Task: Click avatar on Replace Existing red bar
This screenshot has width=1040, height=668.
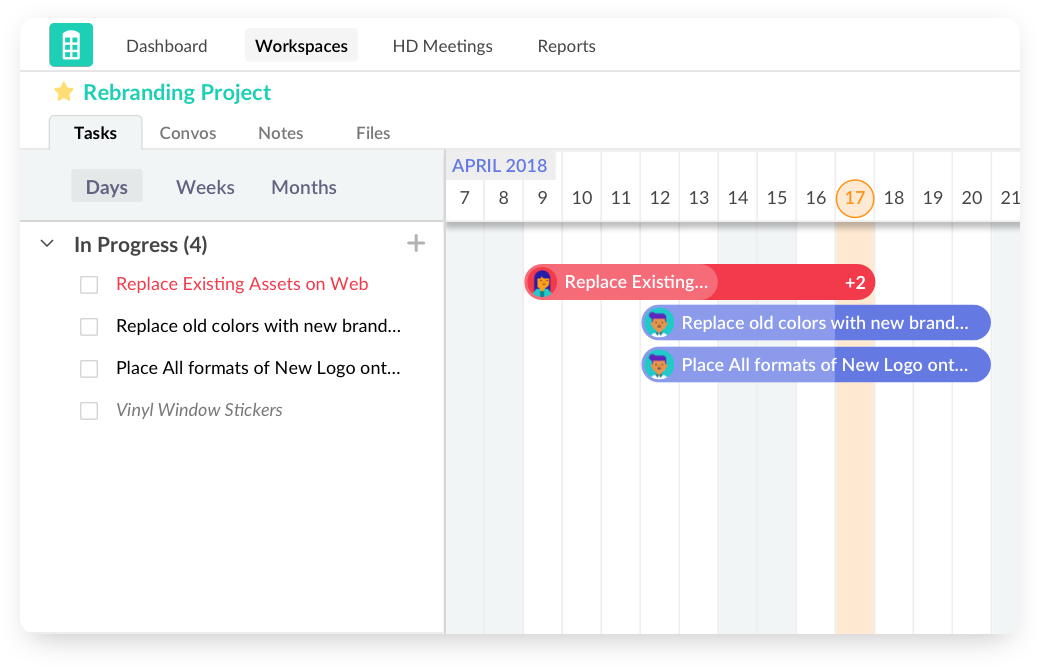Action: (x=543, y=282)
